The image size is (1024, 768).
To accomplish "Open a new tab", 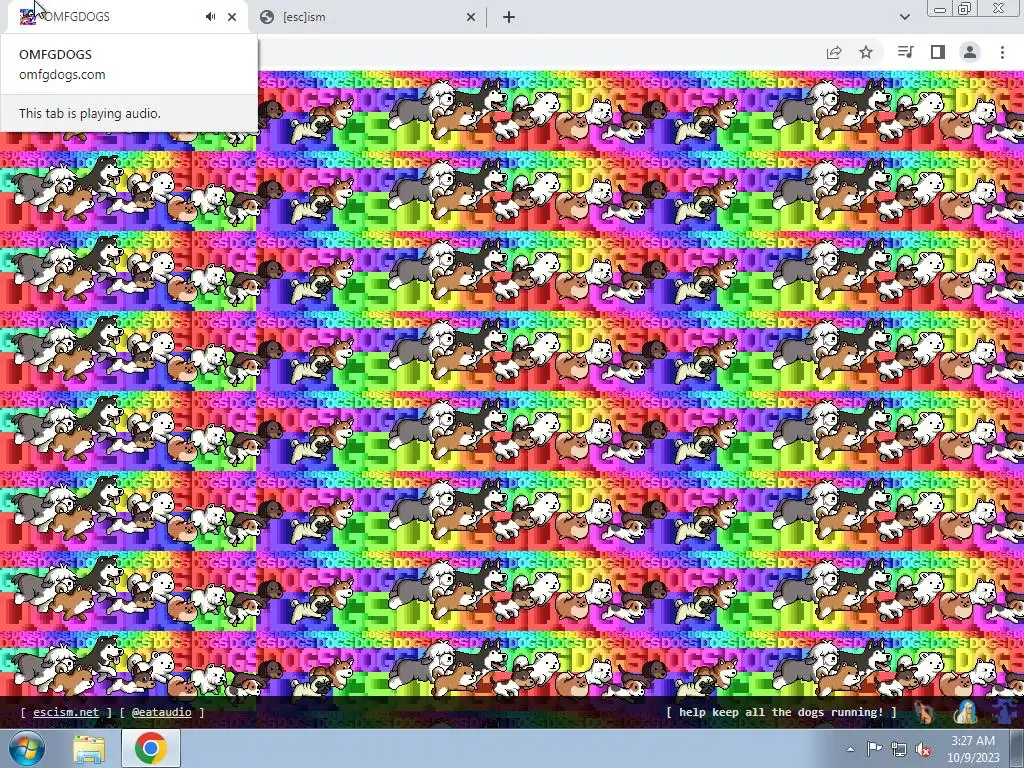I will point(509,17).
